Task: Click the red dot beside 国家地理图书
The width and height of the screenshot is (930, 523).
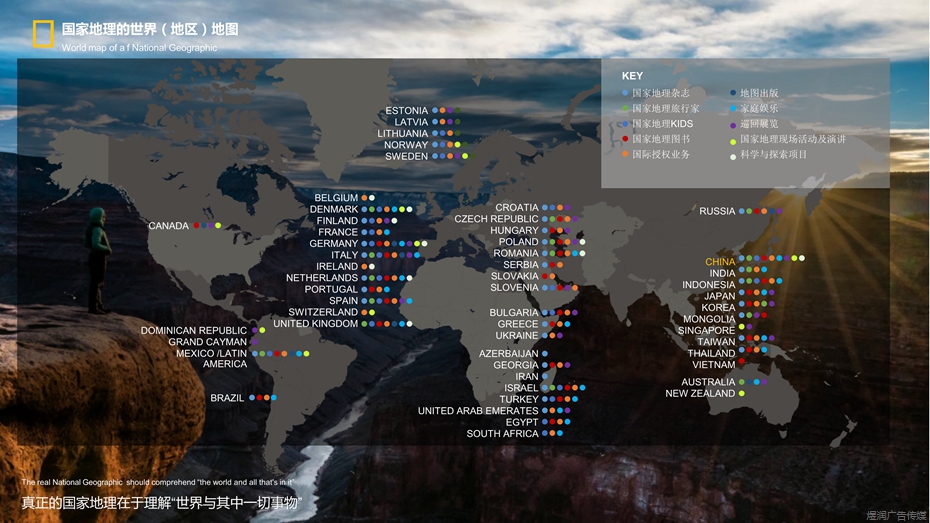Action: pos(625,139)
